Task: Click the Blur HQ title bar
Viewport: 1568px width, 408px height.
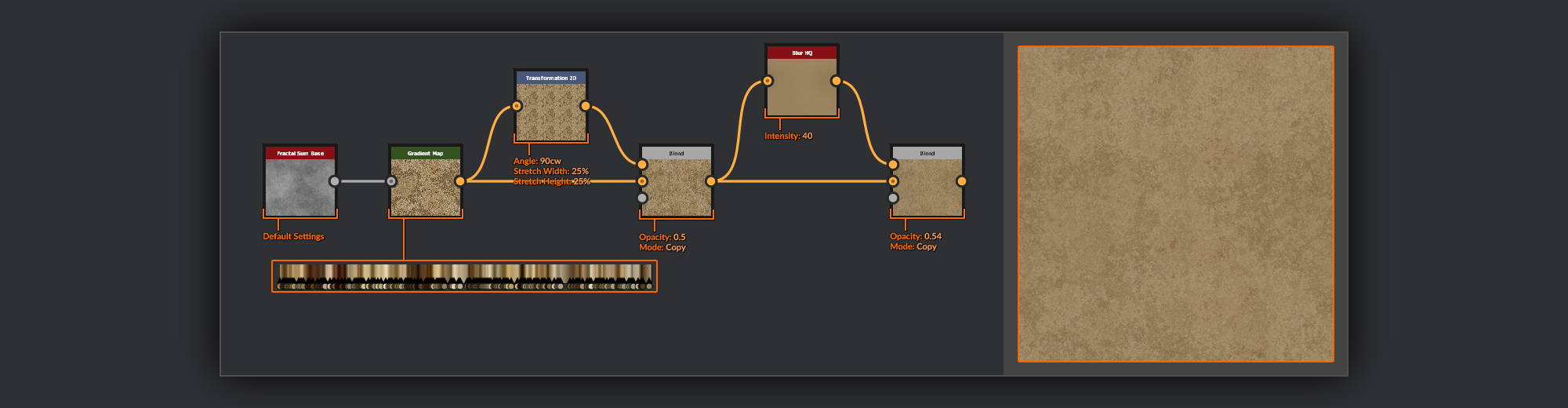Action: (802, 53)
